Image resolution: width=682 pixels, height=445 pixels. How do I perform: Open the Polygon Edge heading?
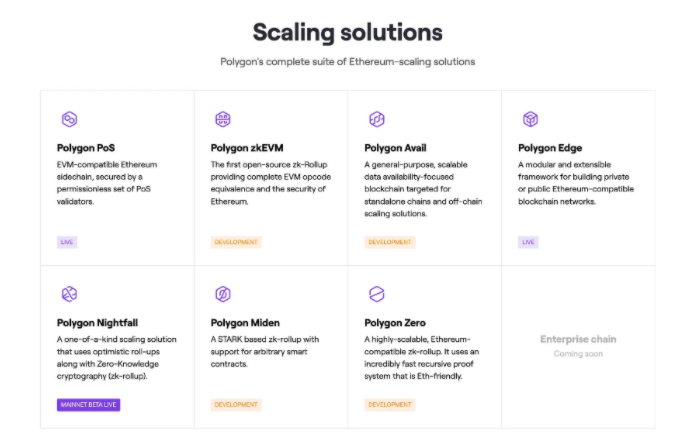tap(550, 148)
